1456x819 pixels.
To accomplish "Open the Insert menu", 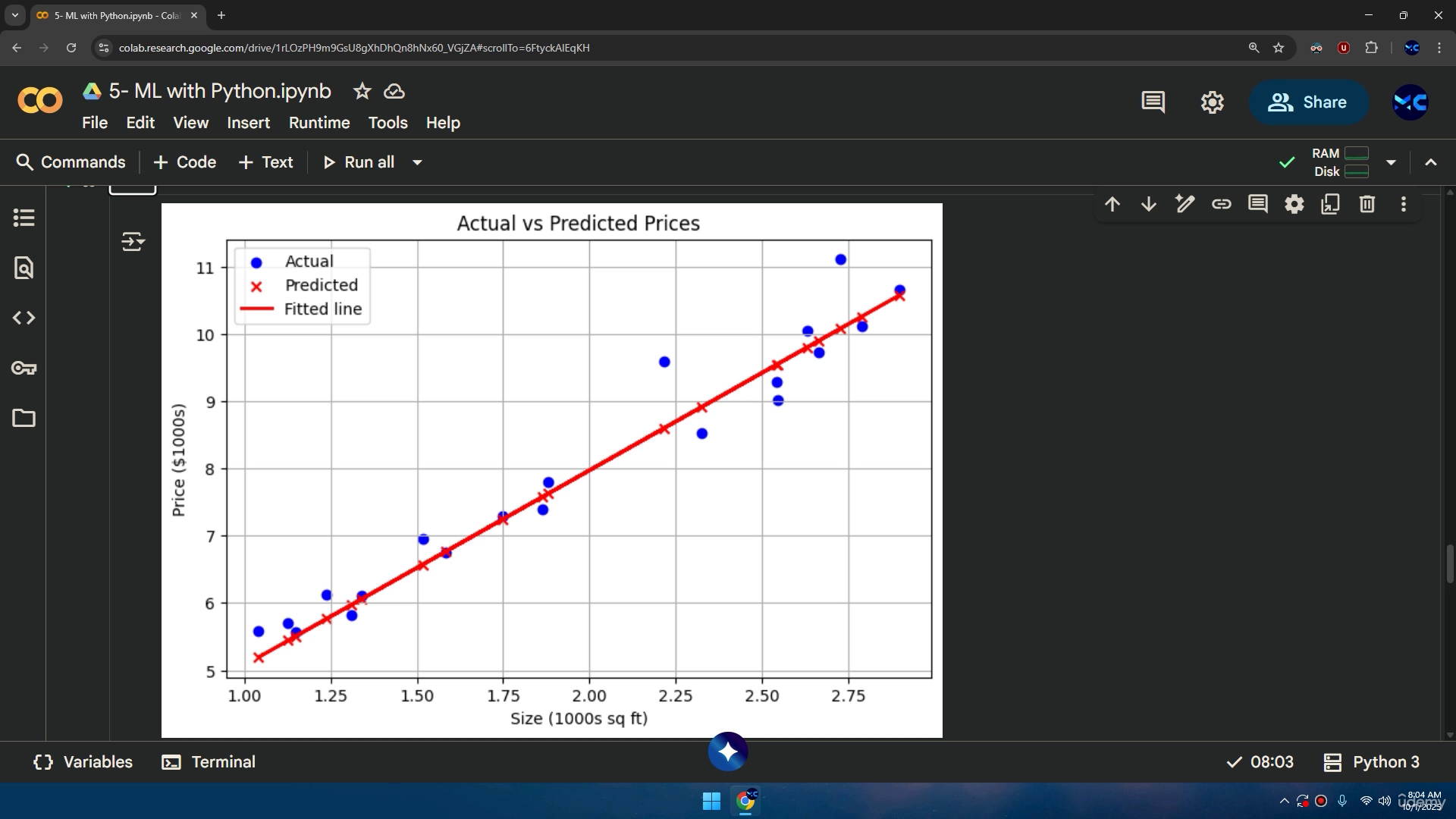I will tap(249, 123).
